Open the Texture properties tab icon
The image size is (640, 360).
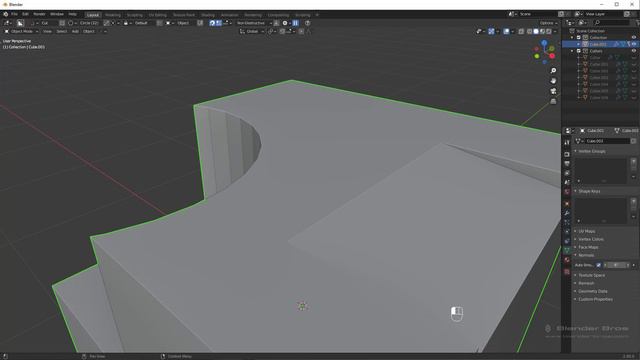click(x=567, y=272)
